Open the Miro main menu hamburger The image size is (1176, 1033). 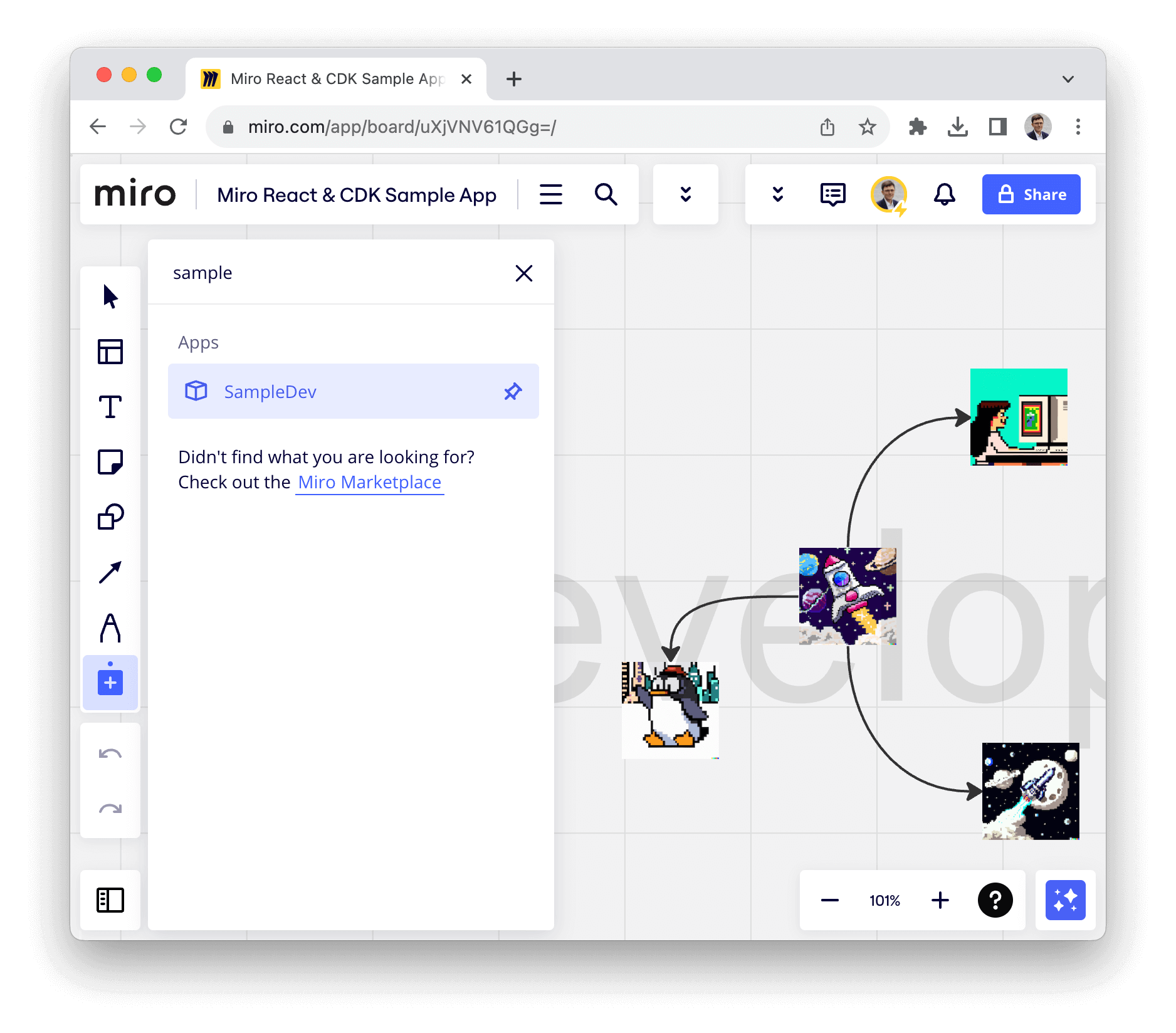551,194
